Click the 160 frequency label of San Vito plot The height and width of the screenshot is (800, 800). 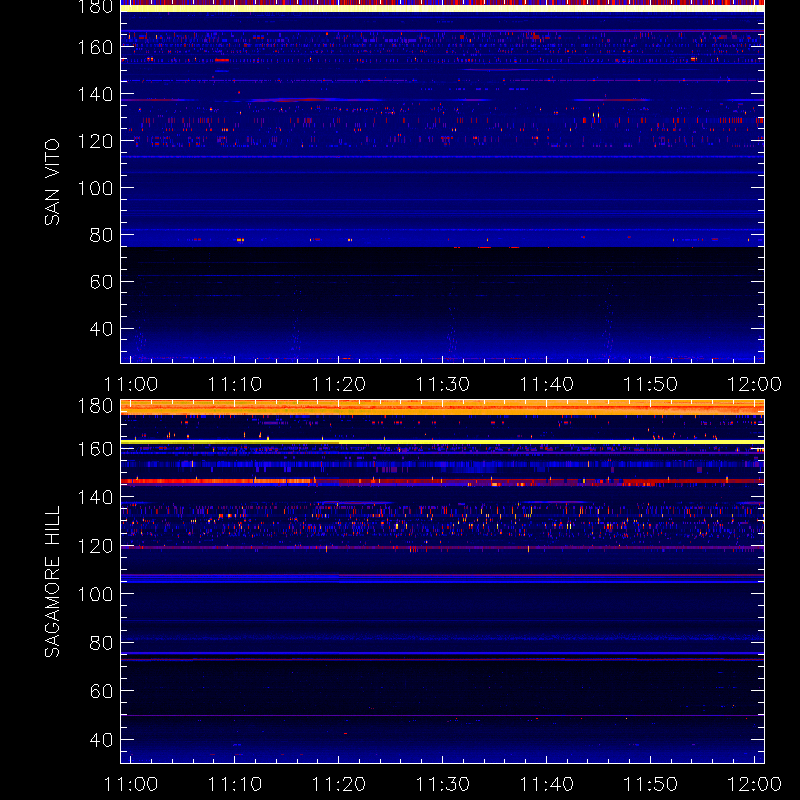[95, 47]
